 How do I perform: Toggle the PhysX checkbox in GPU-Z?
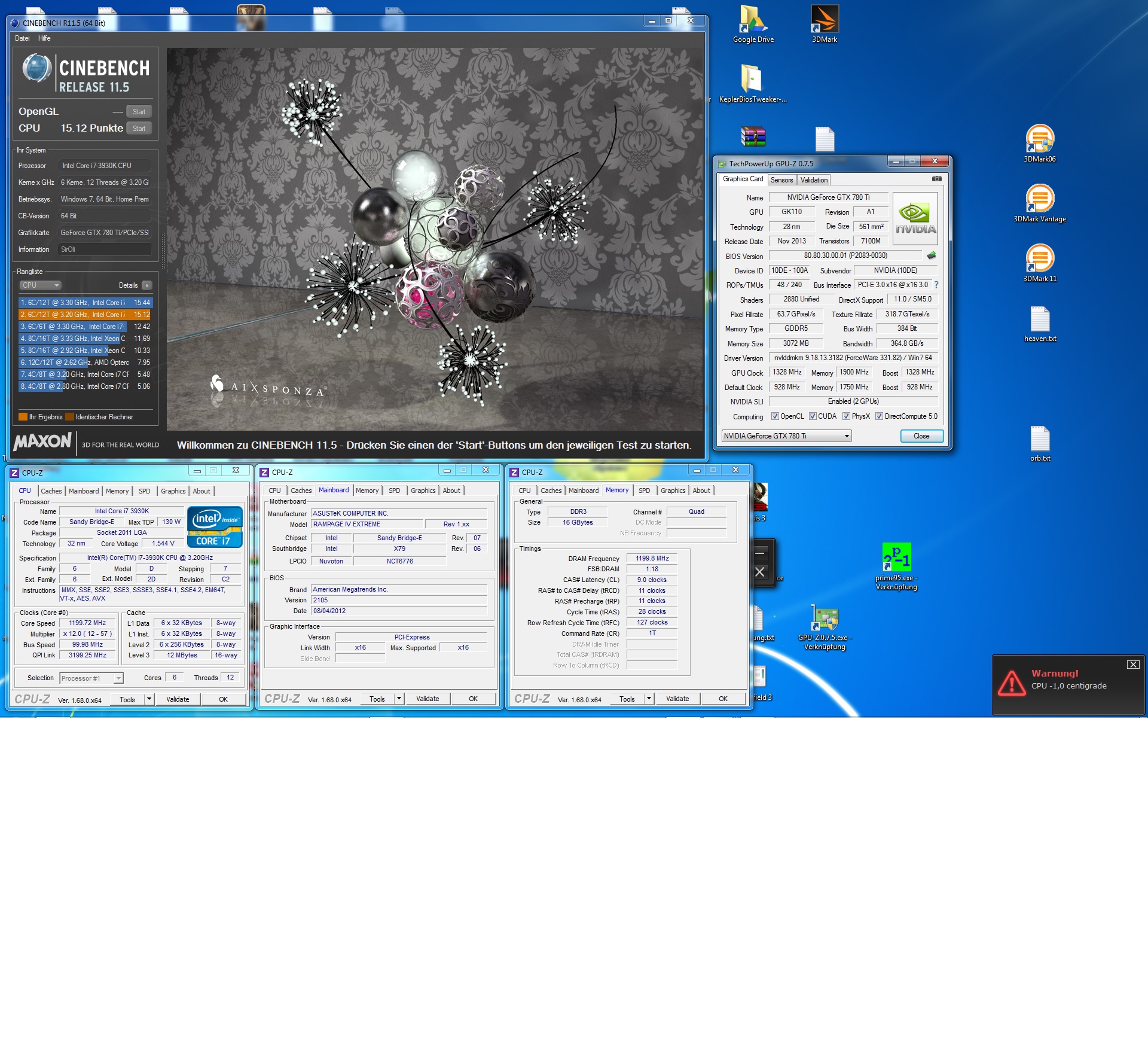(846, 416)
